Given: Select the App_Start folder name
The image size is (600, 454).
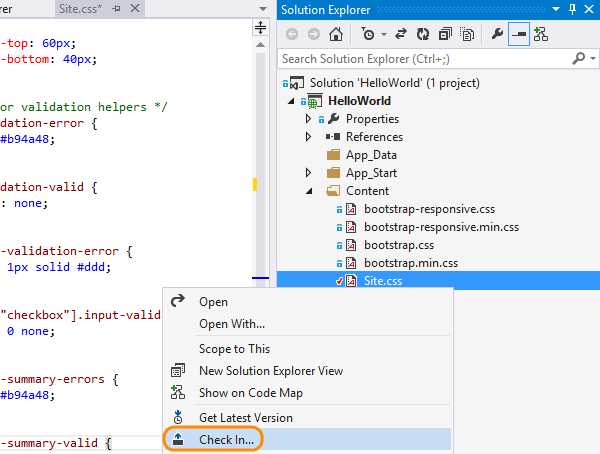Looking at the screenshot, I should point(371,173).
